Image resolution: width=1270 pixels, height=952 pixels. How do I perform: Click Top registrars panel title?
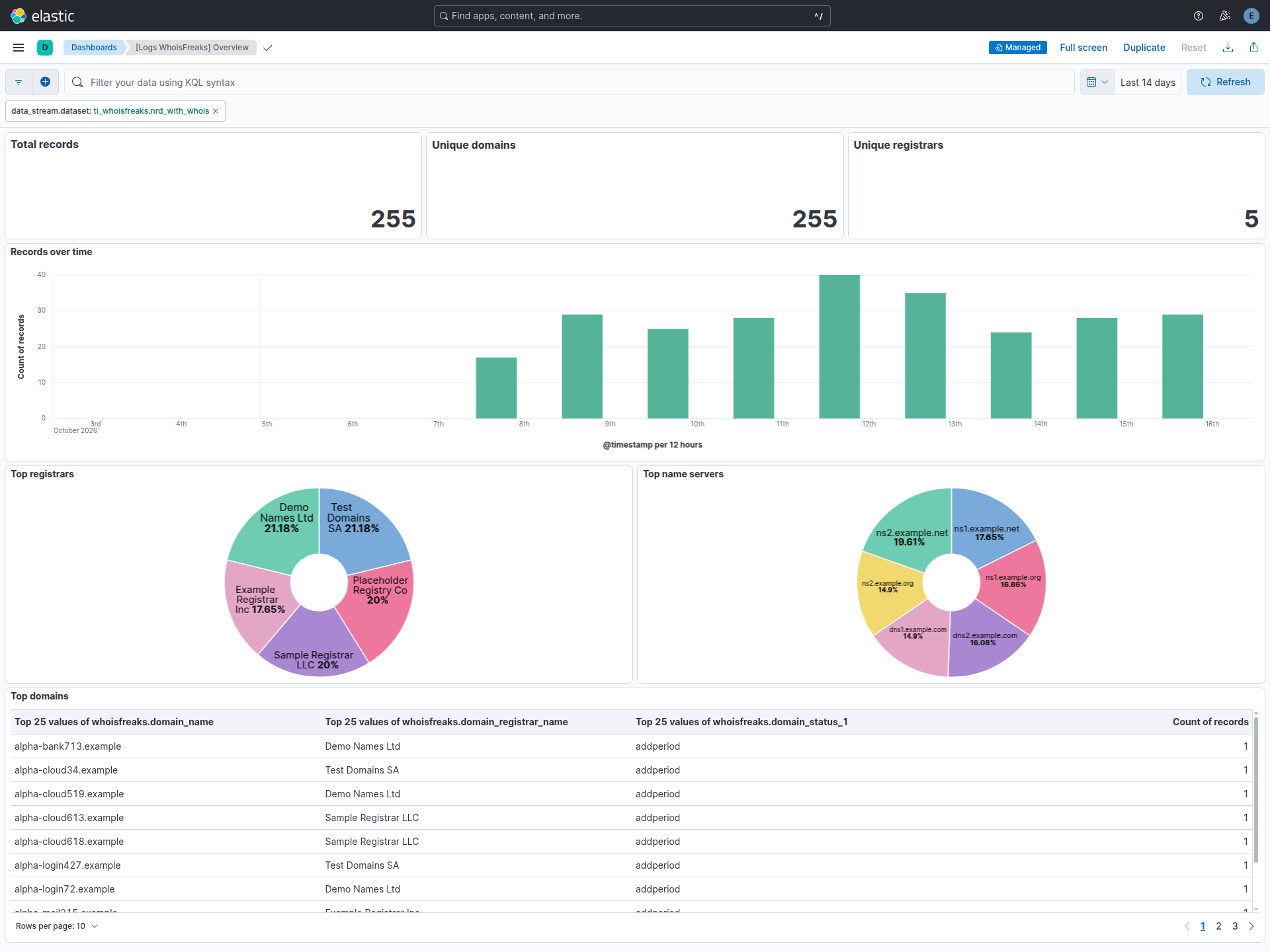pyautogui.click(x=42, y=474)
